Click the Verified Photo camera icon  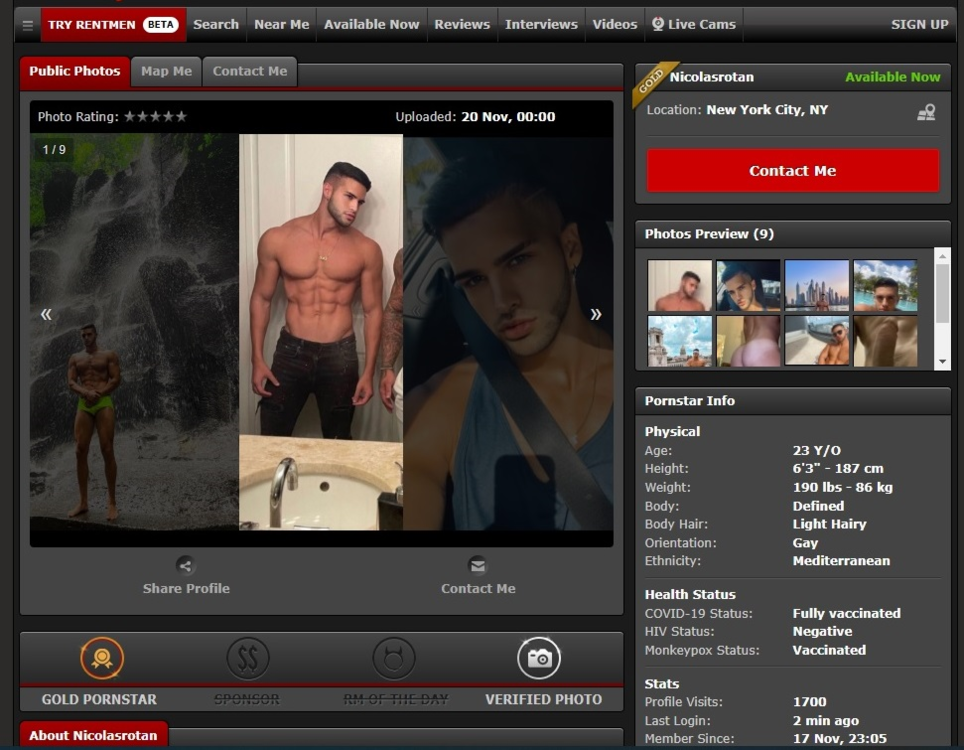click(539, 658)
